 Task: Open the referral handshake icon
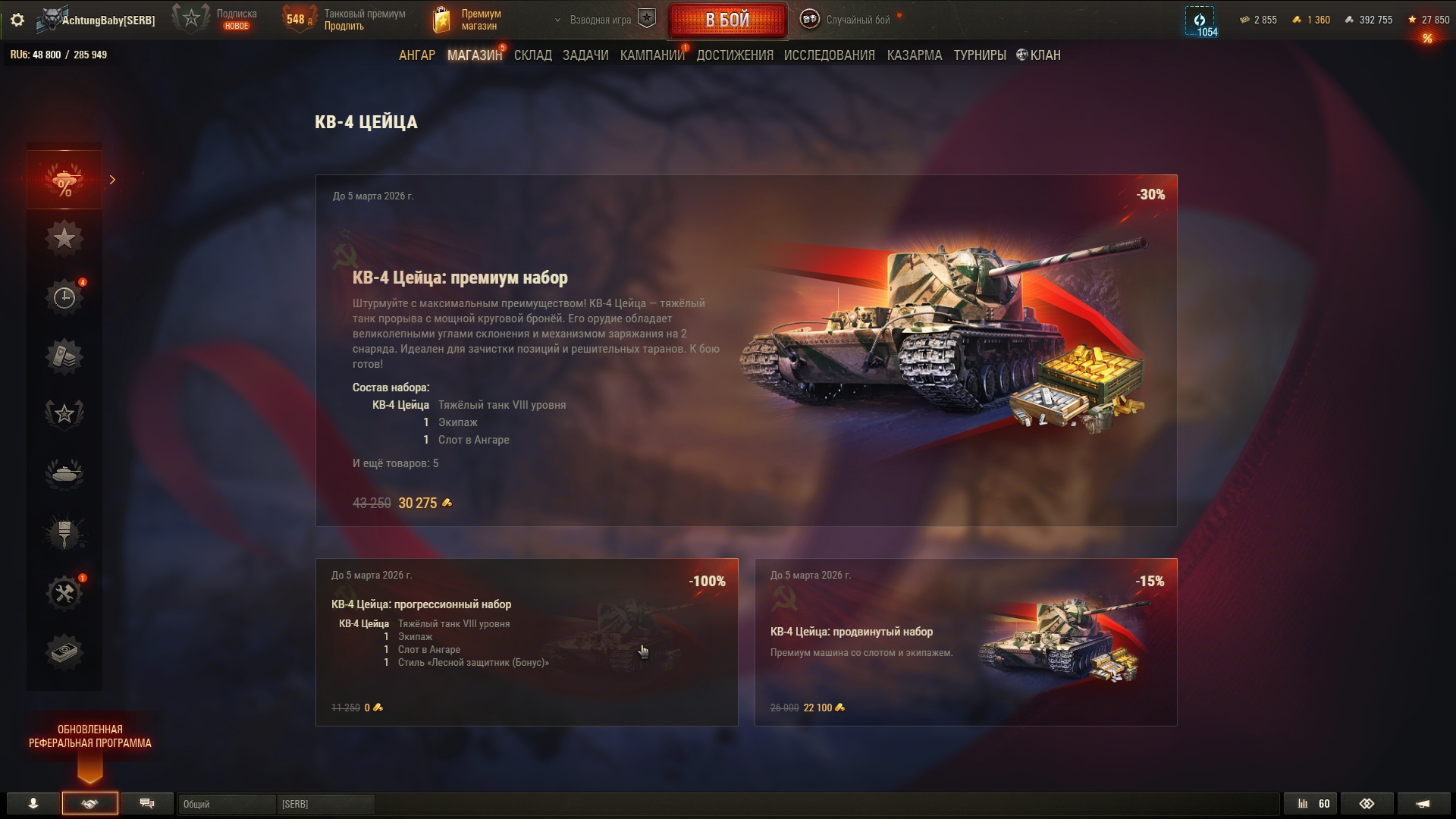click(x=89, y=804)
